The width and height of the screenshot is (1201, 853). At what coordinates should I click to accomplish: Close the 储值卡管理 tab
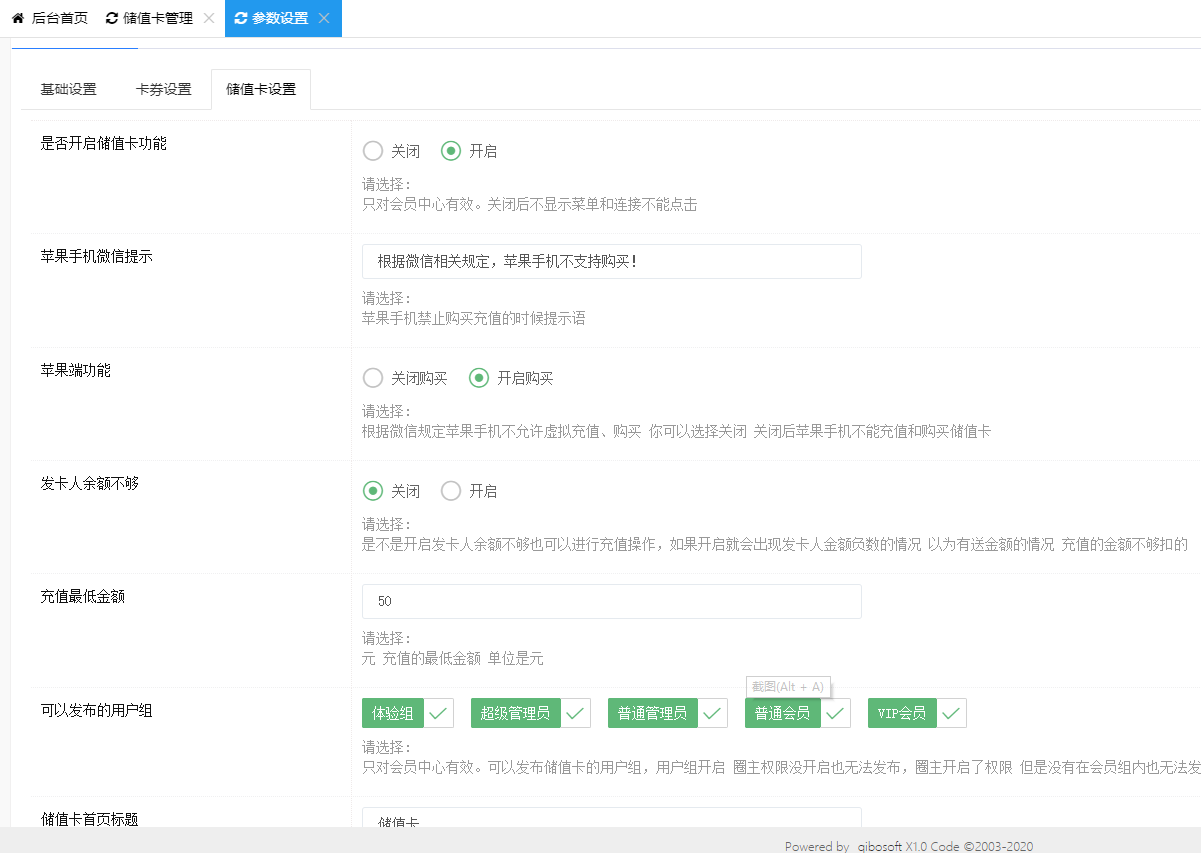[x=208, y=18]
